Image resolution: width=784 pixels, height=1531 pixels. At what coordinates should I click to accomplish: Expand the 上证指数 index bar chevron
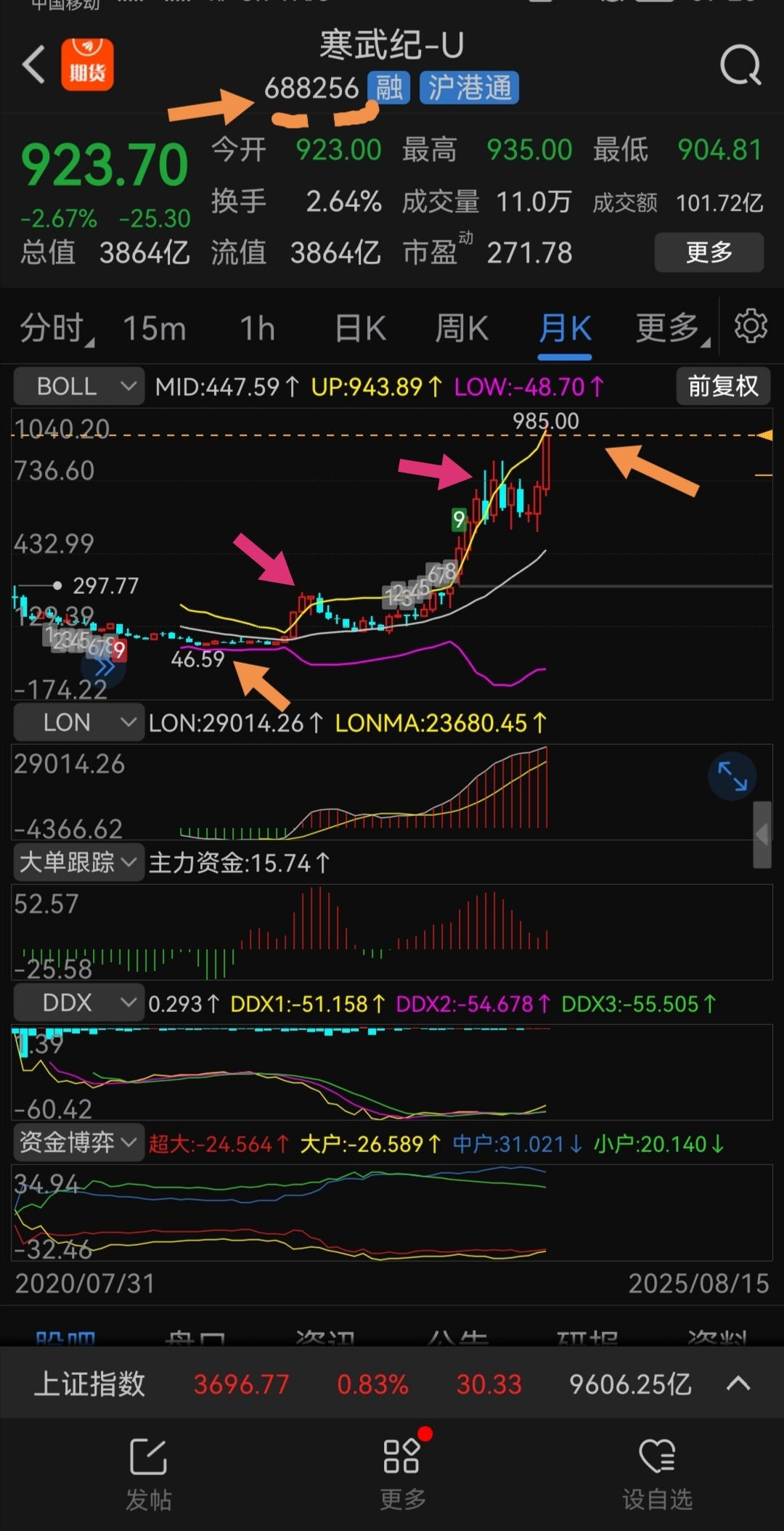click(738, 1384)
